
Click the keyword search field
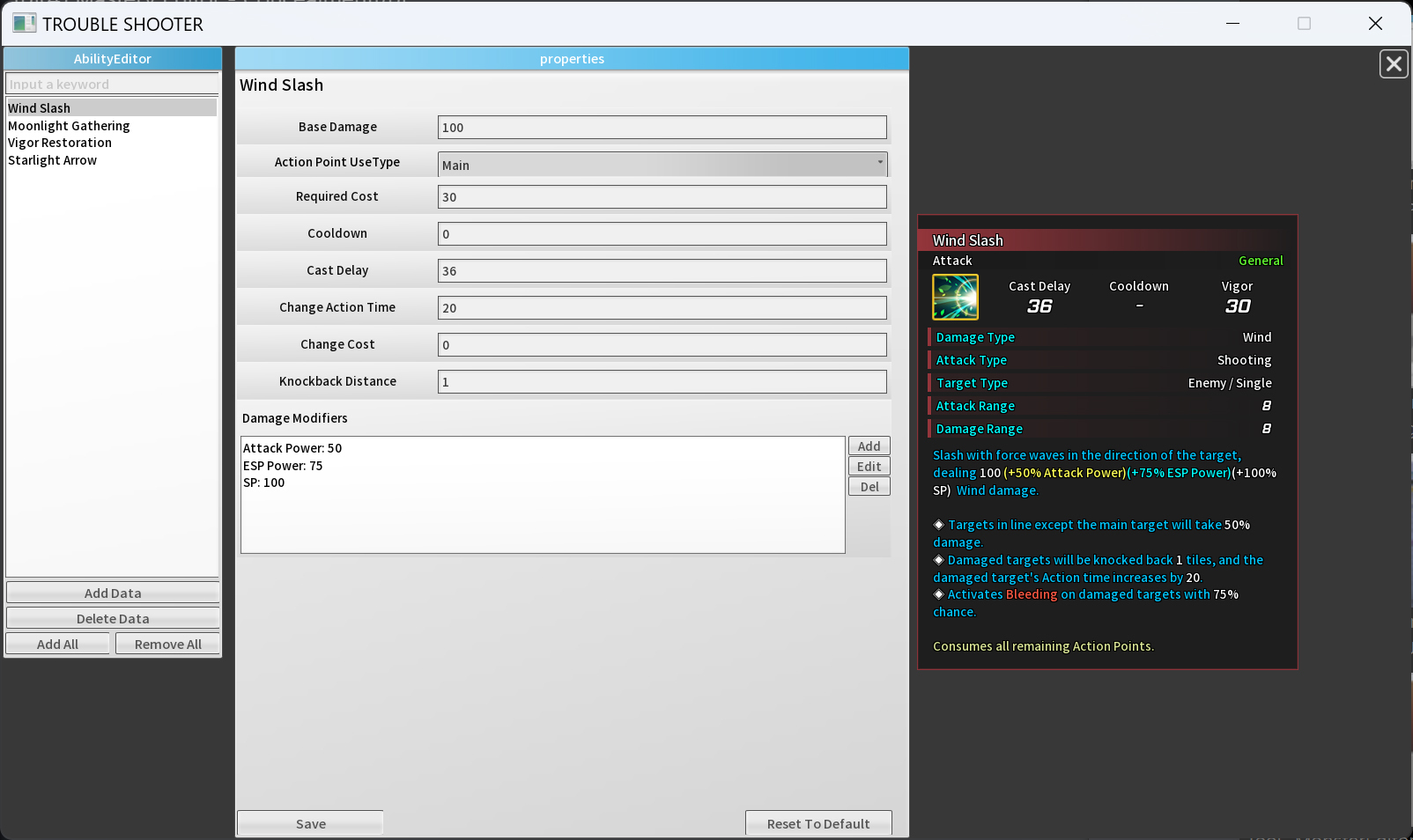tap(112, 85)
